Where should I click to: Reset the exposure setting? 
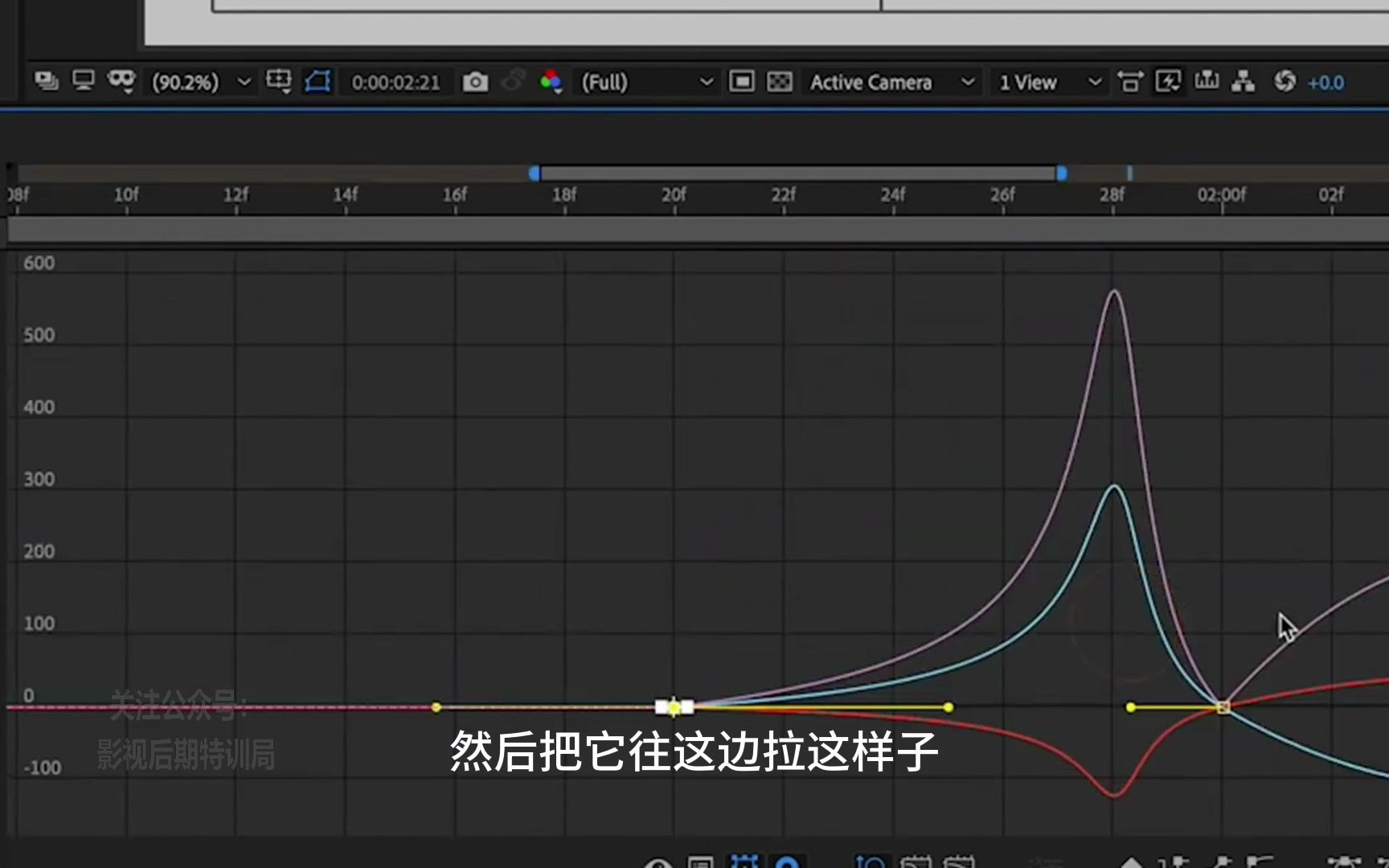[1286, 81]
